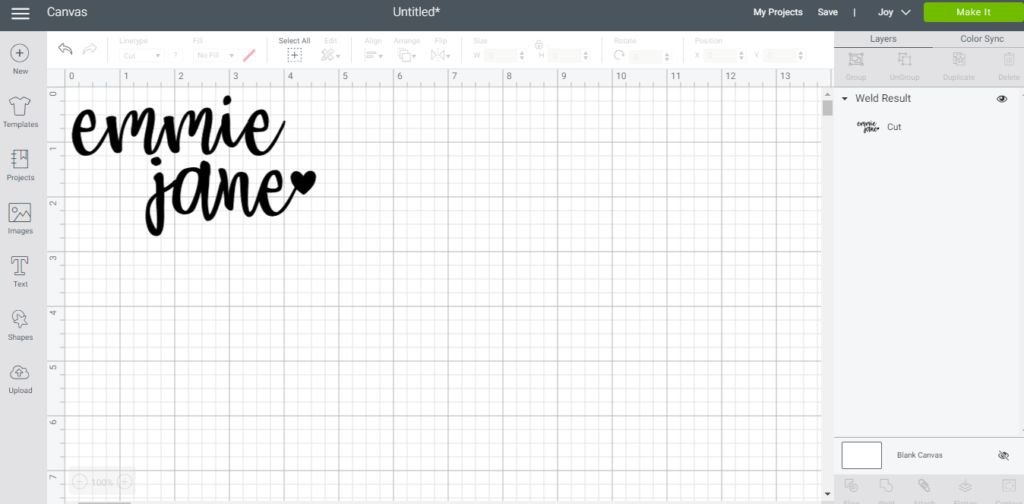
Task: Click the 100% zoom level label
Action: (x=102, y=482)
